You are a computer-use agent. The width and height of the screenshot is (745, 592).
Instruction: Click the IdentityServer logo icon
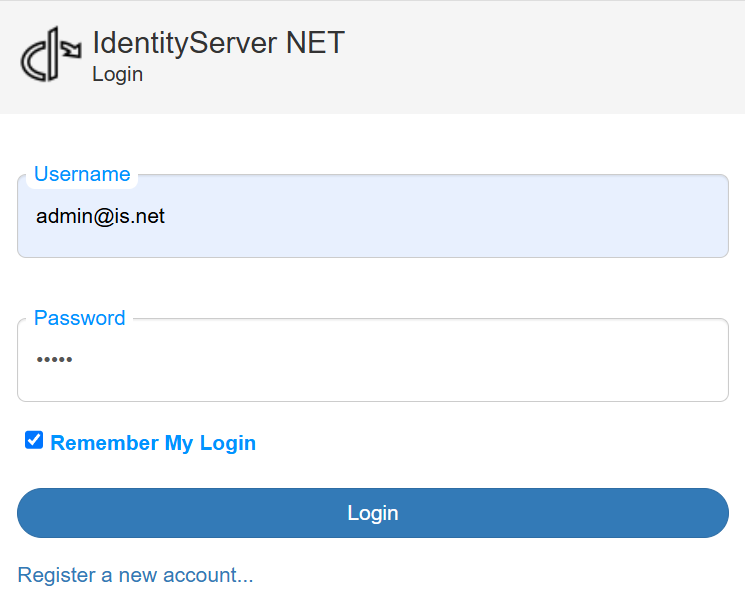[51, 54]
